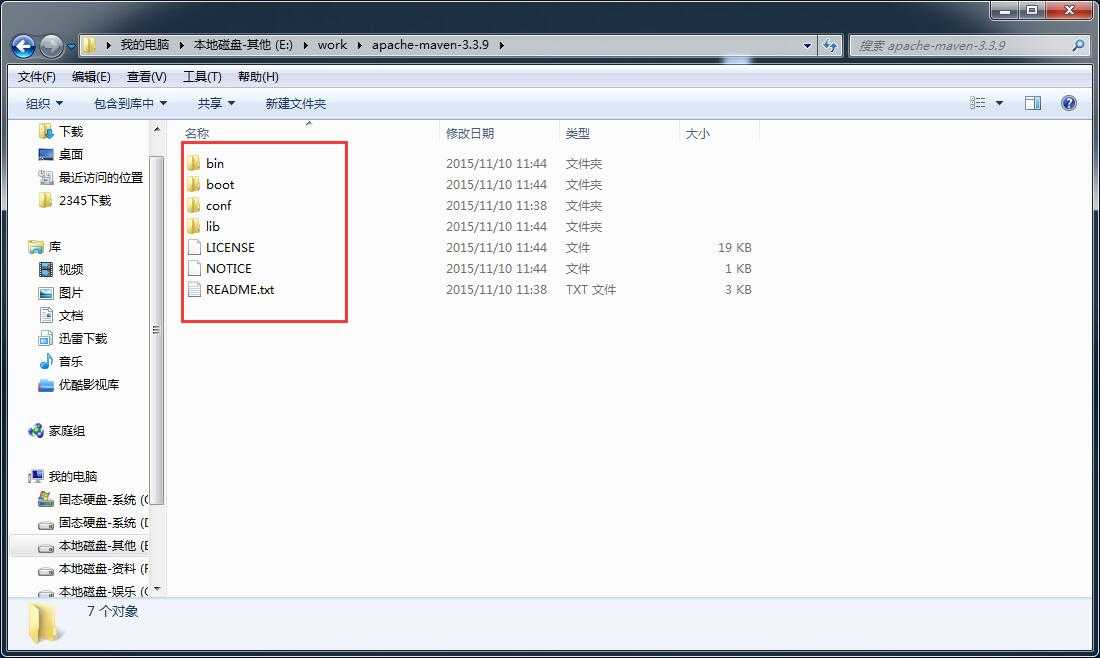Open the 文件(F) menu
Viewport: 1100px width, 658px height.
(36, 76)
